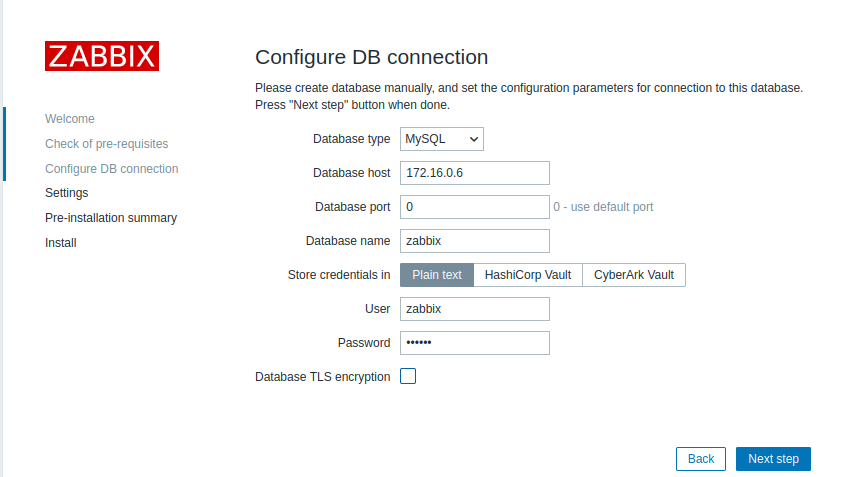Go to the Next step
Image resolution: width=852 pixels, height=477 pixels.
773,459
